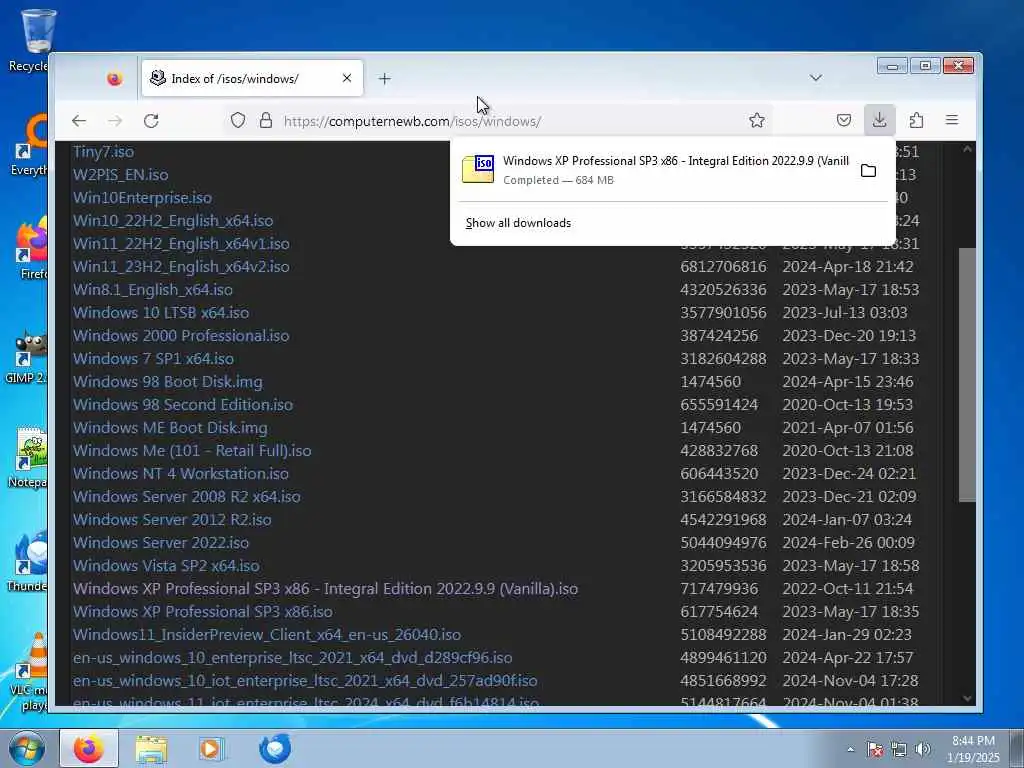The image size is (1024, 768).
Task: Click the scrollbar down arrow
Action: (967, 698)
